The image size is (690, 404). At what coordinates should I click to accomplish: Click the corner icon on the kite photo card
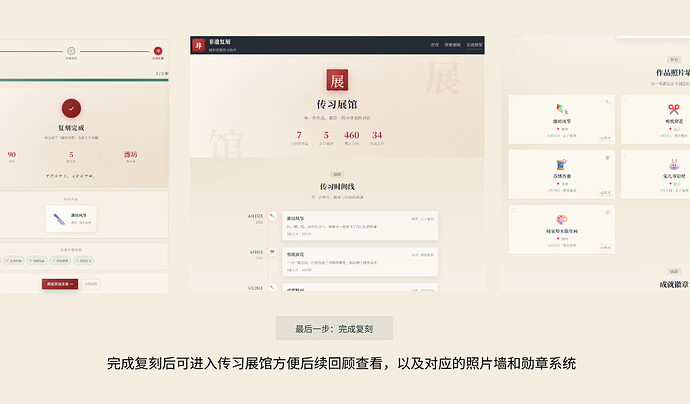(608, 102)
